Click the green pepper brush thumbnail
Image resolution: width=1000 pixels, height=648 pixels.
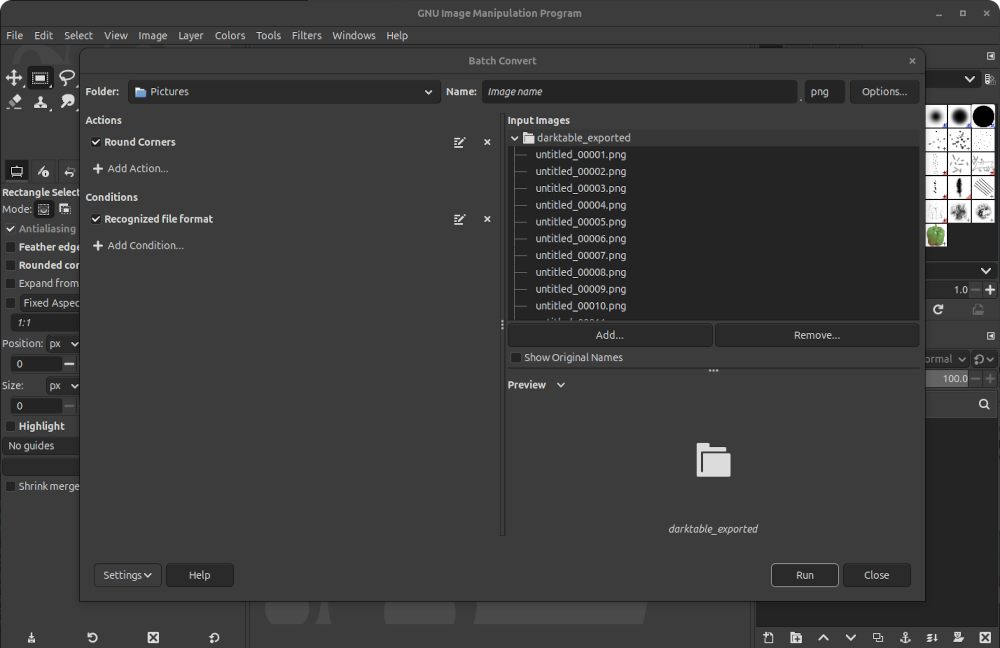[936, 235]
